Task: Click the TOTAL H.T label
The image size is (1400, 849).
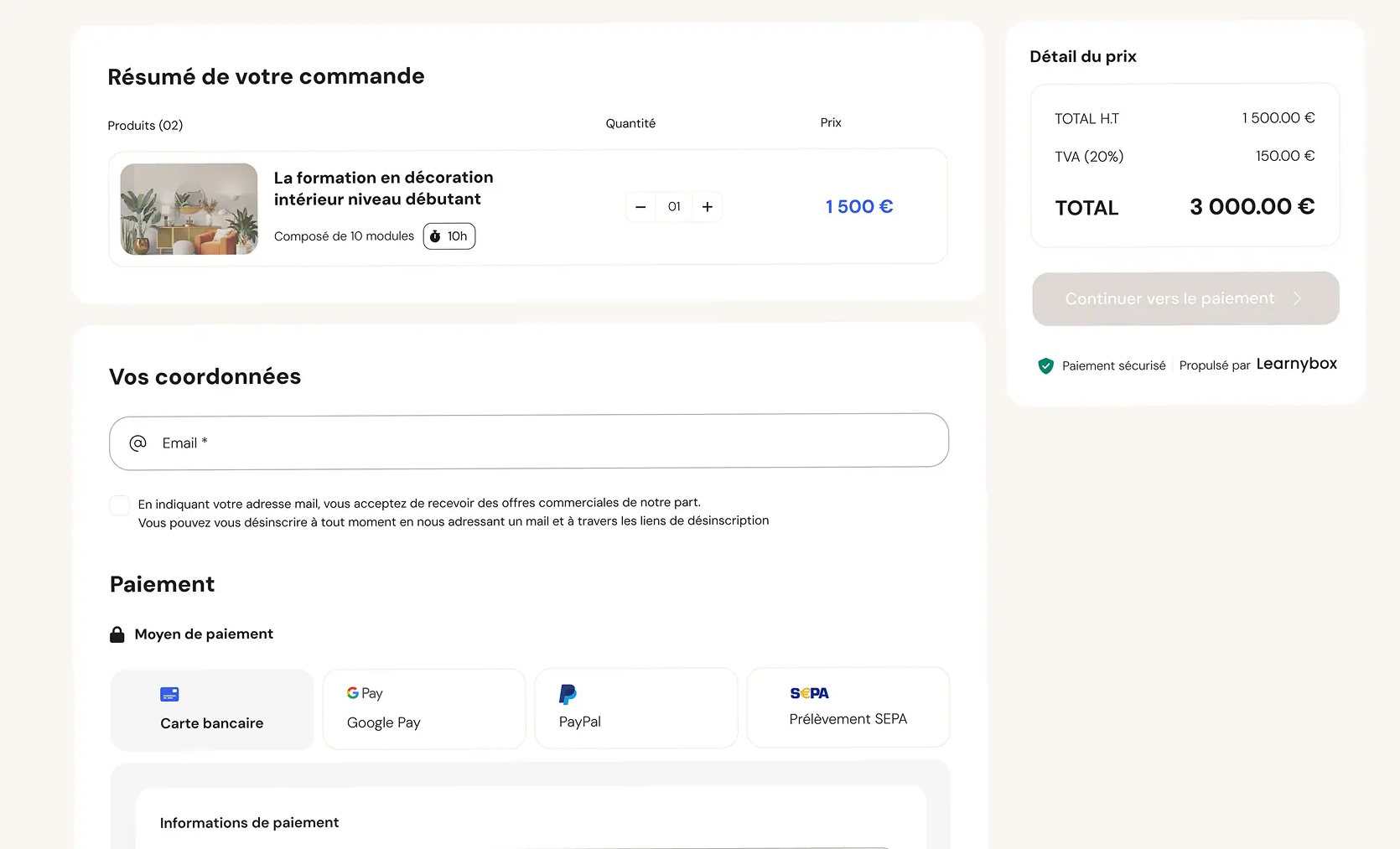Action: click(x=1086, y=119)
